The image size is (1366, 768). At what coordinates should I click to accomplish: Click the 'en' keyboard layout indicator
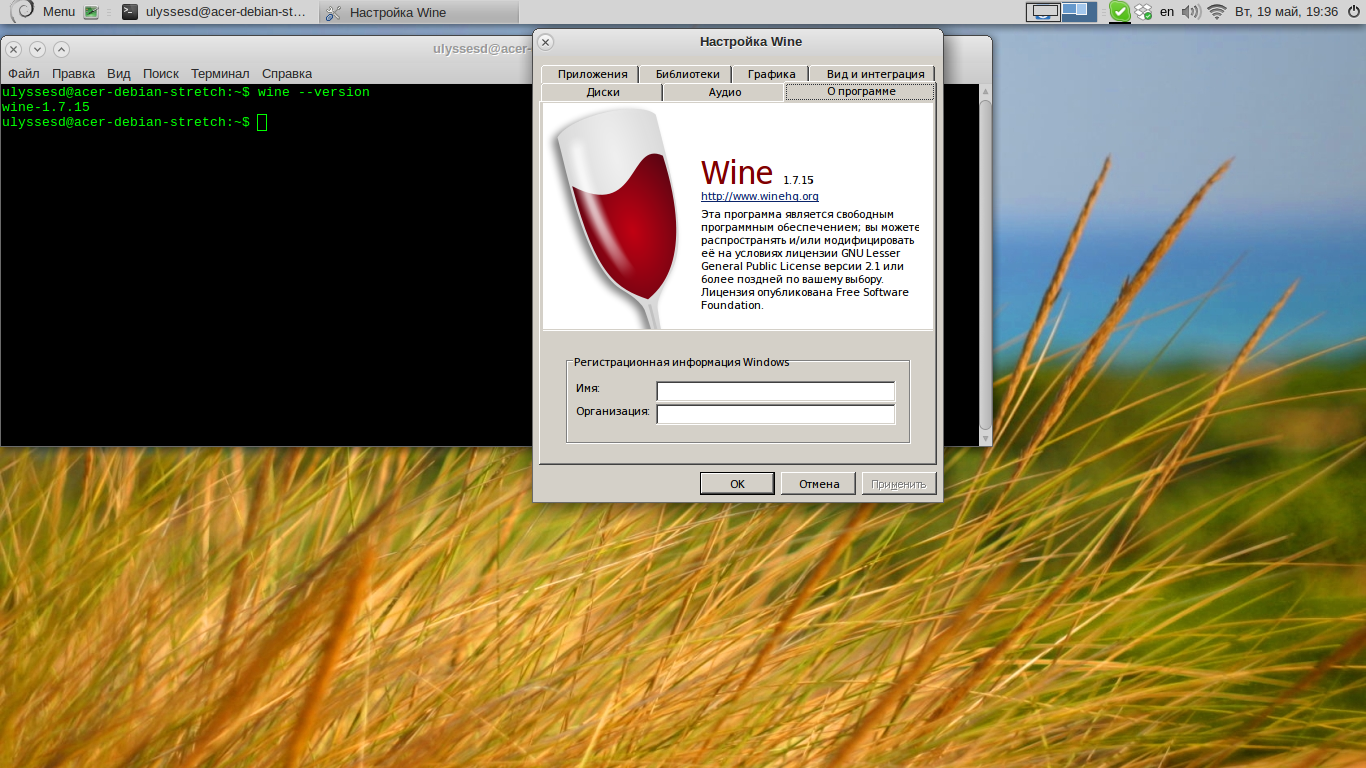pyautogui.click(x=1167, y=12)
